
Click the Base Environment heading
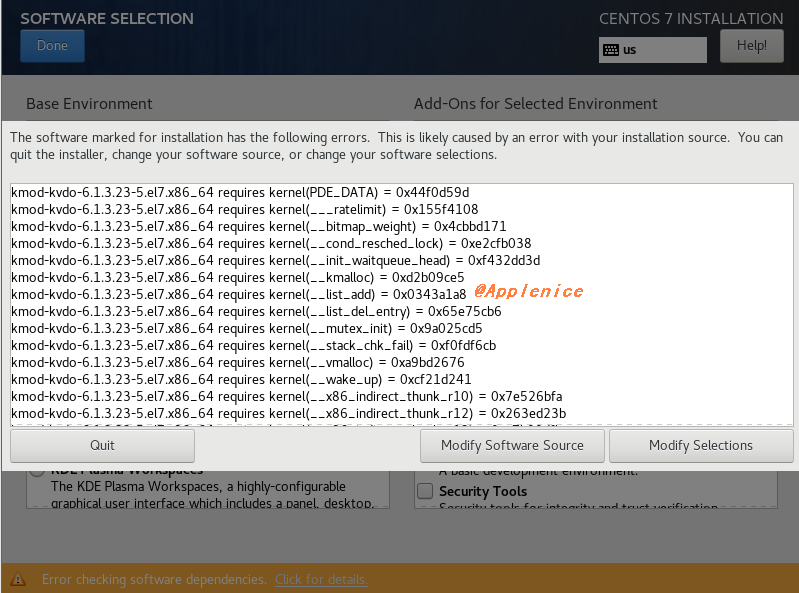[x=89, y=104]
